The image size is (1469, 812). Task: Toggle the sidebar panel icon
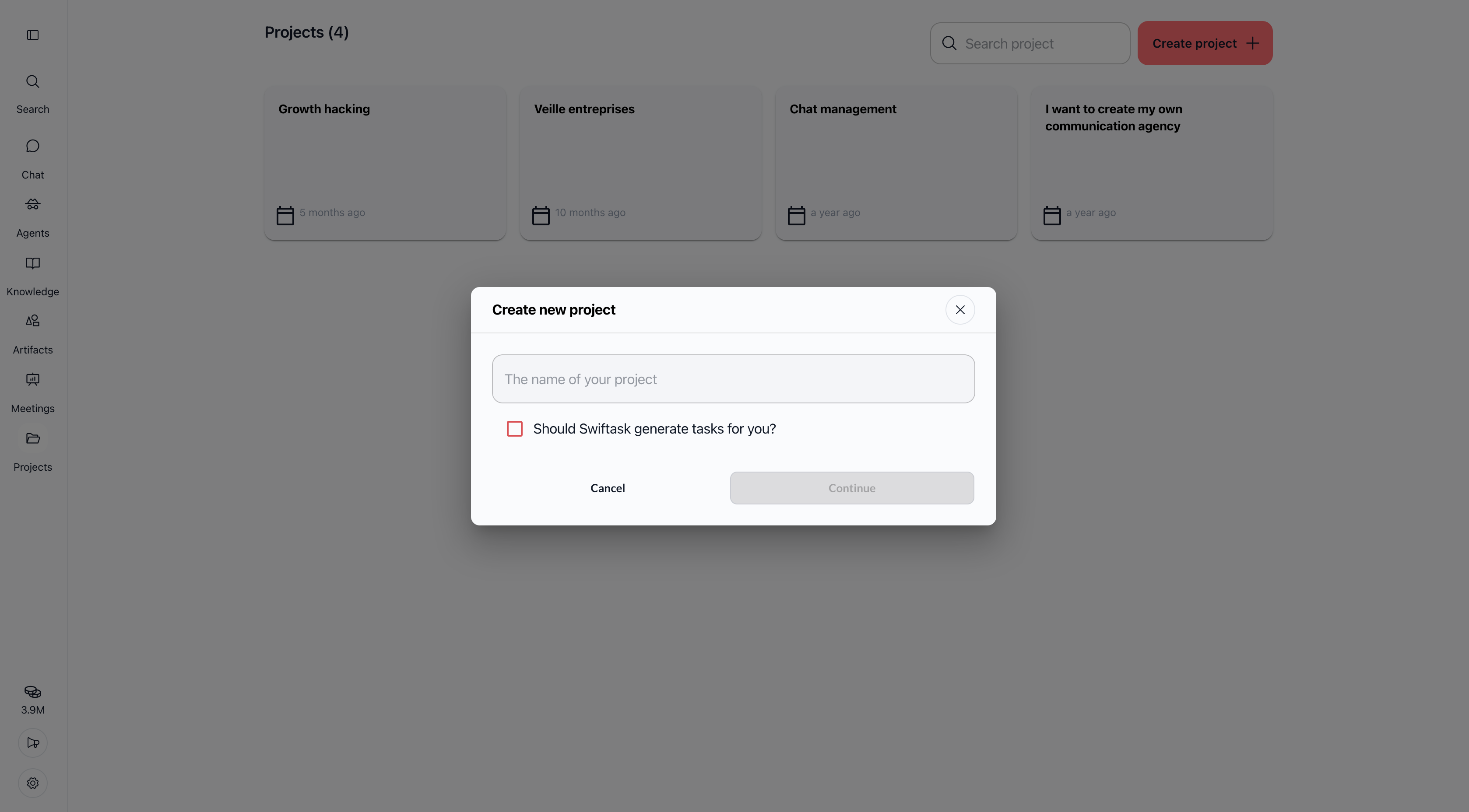(32, 35)
